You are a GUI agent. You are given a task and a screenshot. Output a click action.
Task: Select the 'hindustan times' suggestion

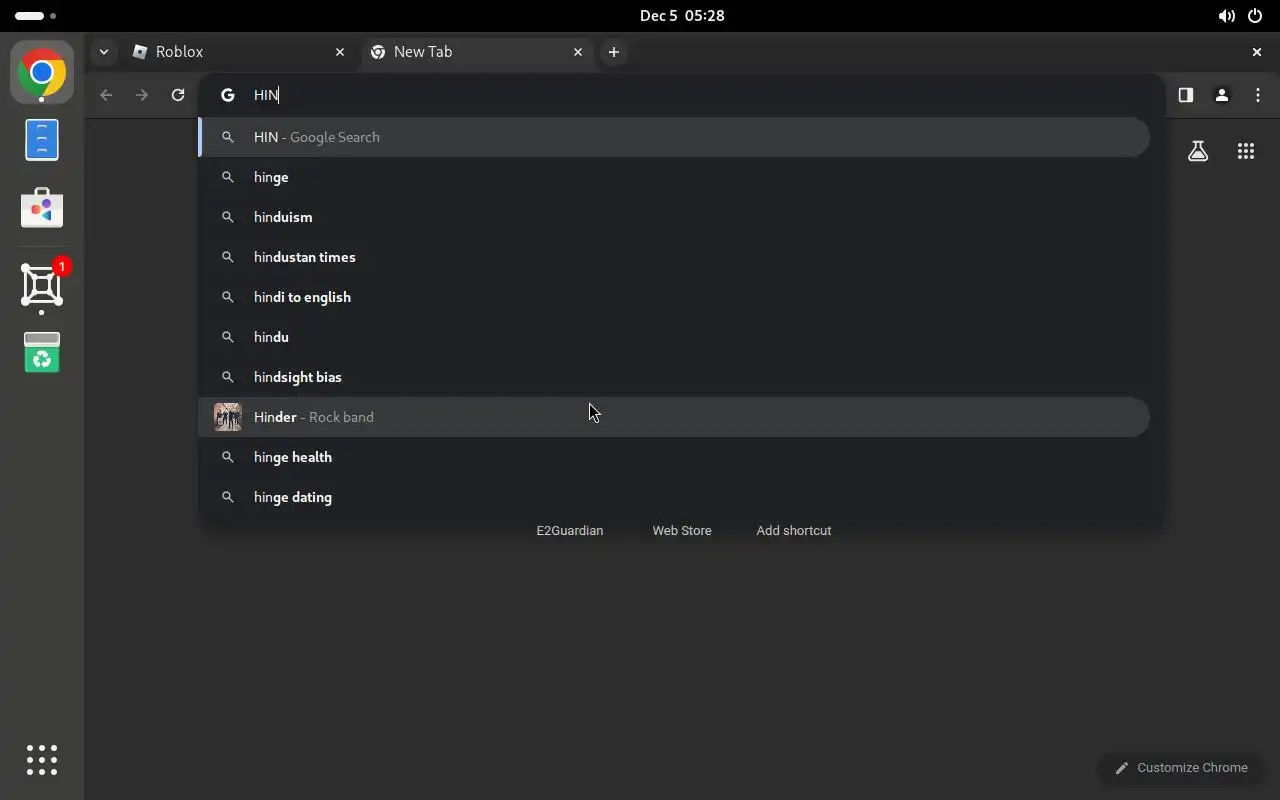(x=674, y=257)
